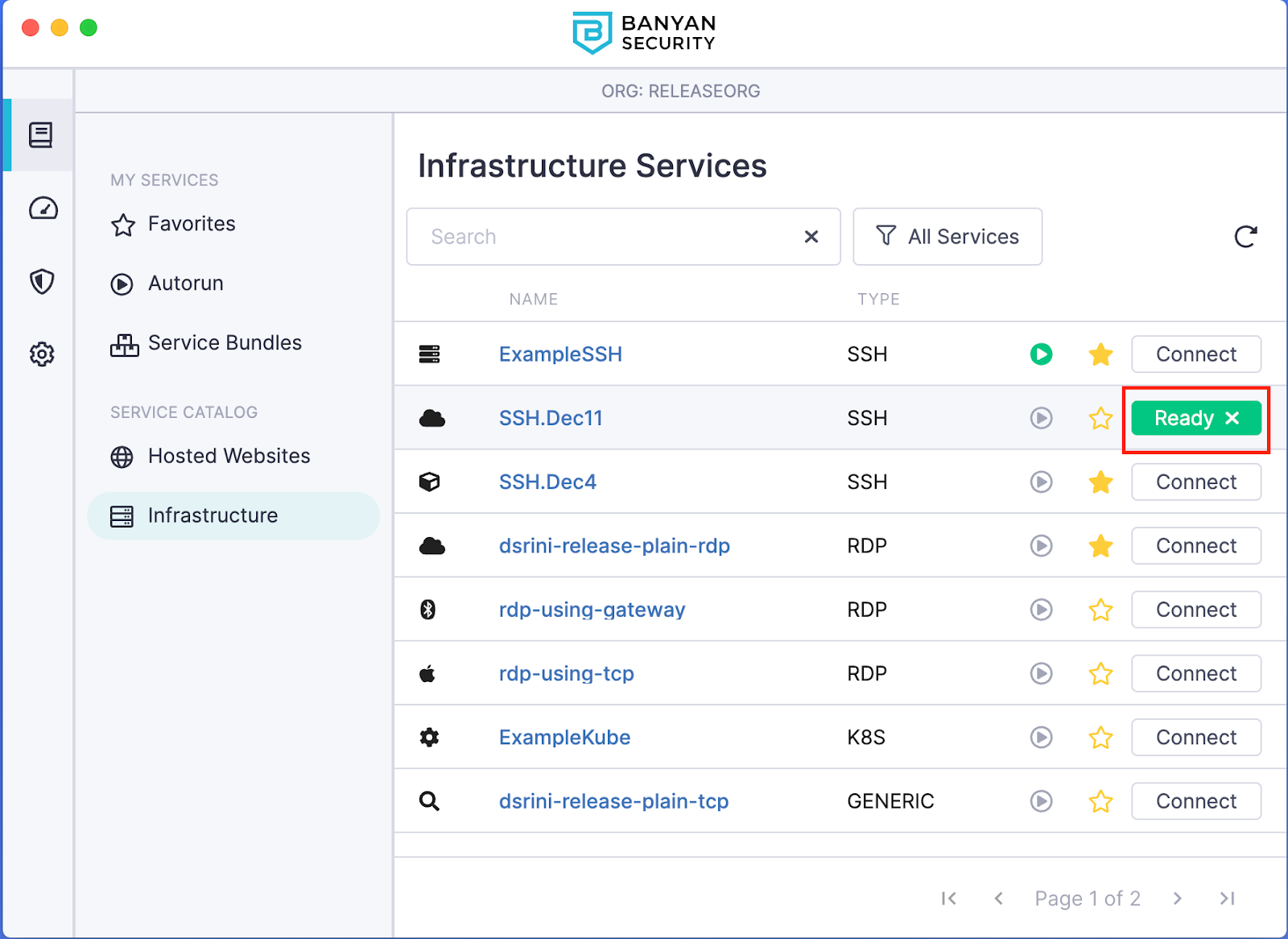This screenshot has height=939, width=1288.
Task: Connect to dsrini-release-plain-rdp service
Action: tap(1196, 546)
